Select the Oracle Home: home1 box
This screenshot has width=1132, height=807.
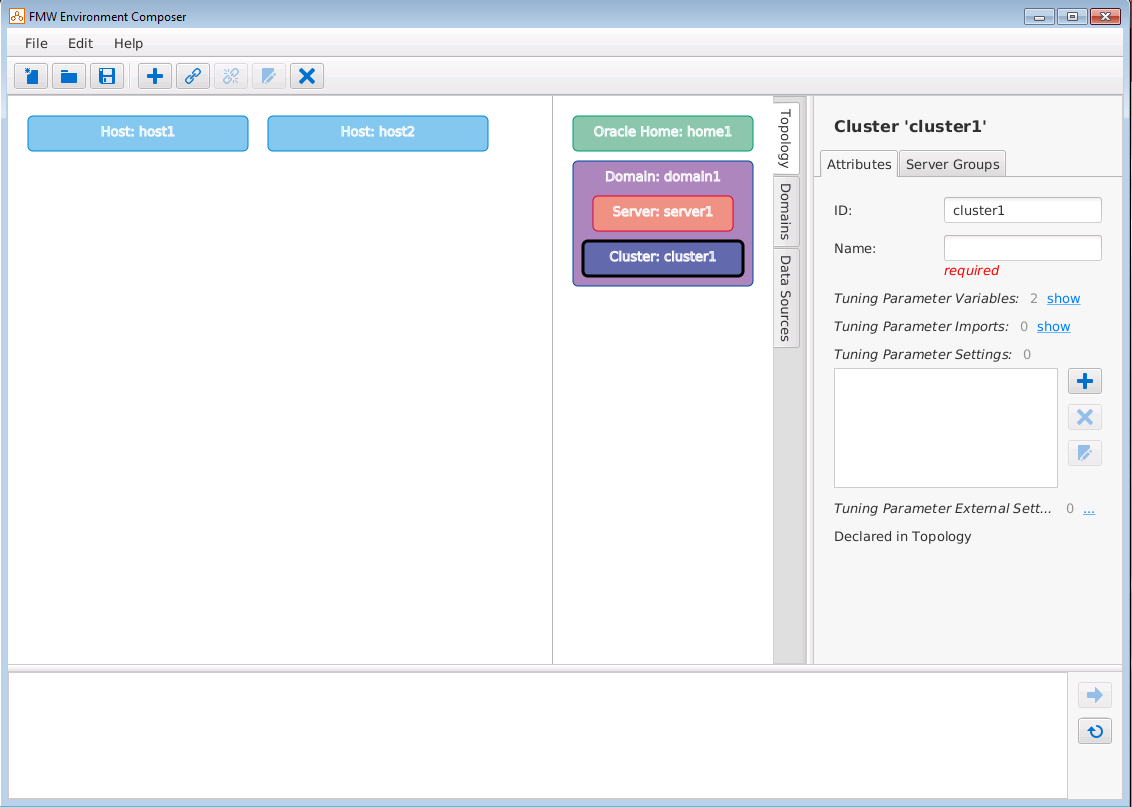(x=663, y=133)
